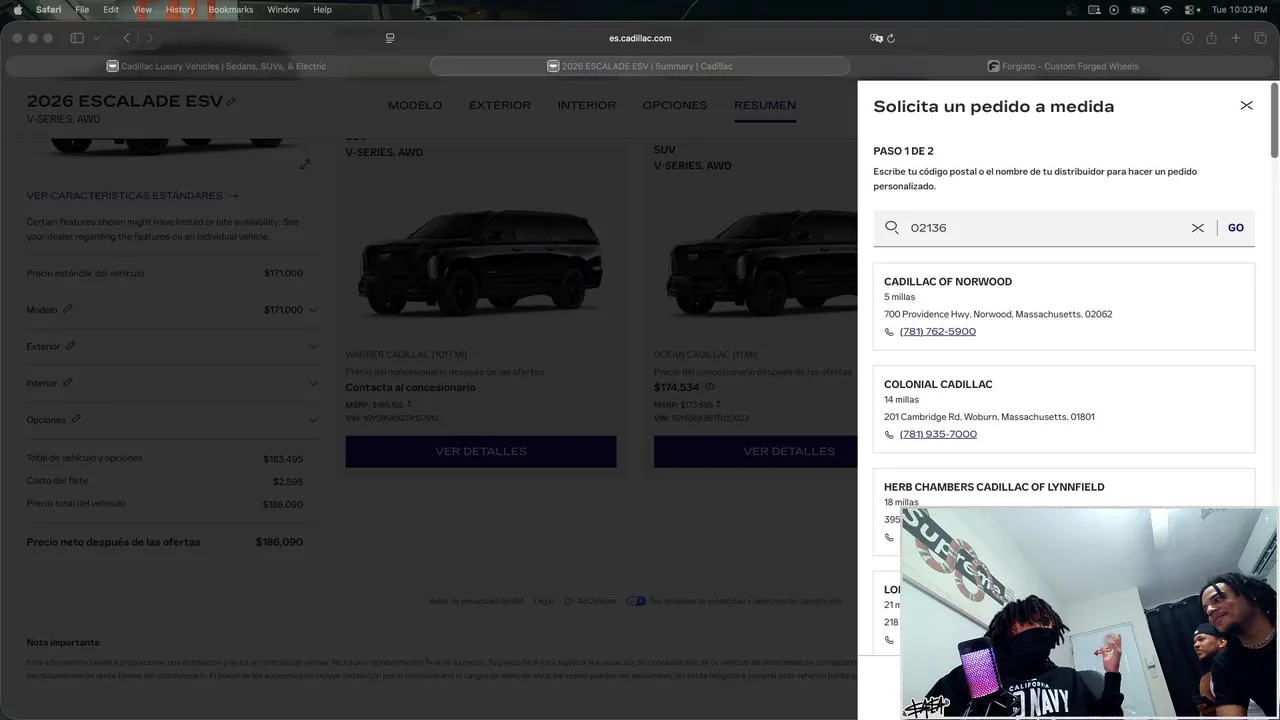Click edit pencil next to Interior
Image resolution: width=1280 pixels, height=720 pixels.
(68, 382)
